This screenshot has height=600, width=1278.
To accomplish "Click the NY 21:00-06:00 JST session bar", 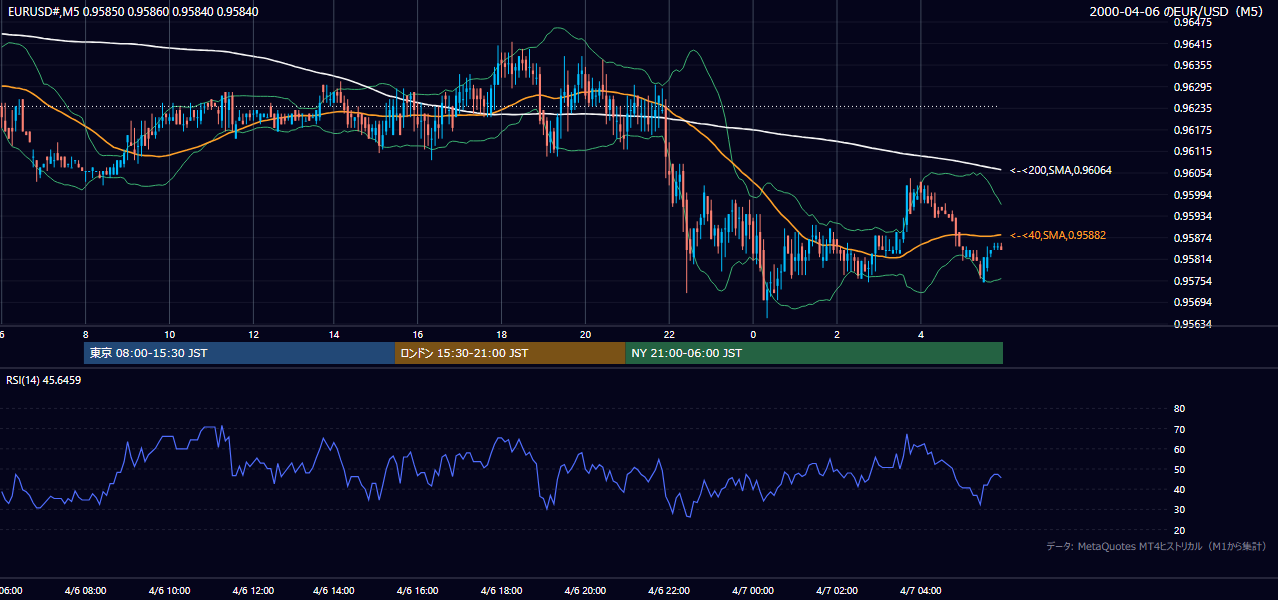I will (x=814, y=353).
